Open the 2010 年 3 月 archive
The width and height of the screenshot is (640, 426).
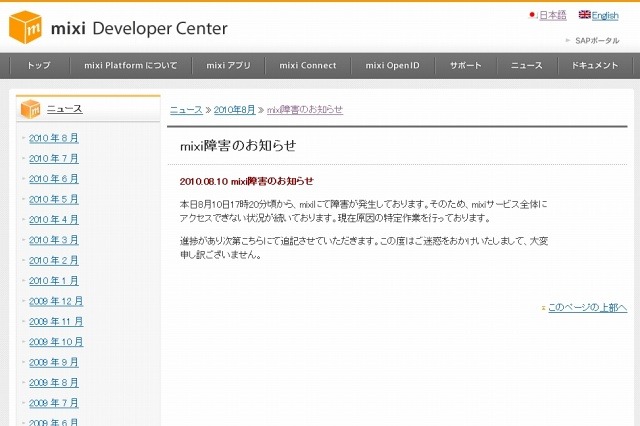[53, 240]
